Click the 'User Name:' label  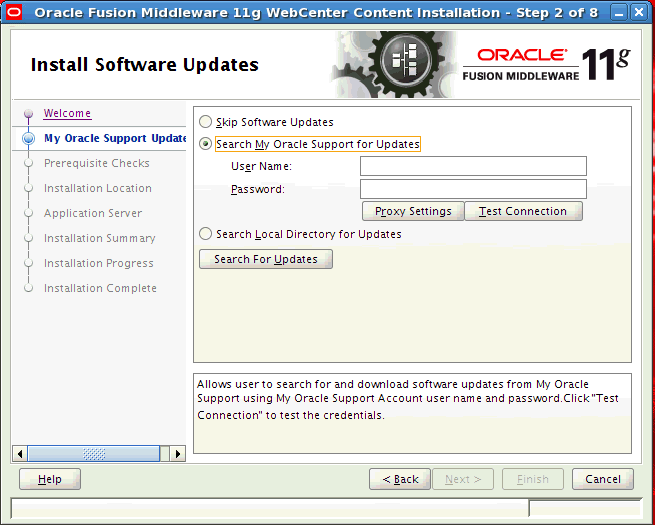point(261,166)
